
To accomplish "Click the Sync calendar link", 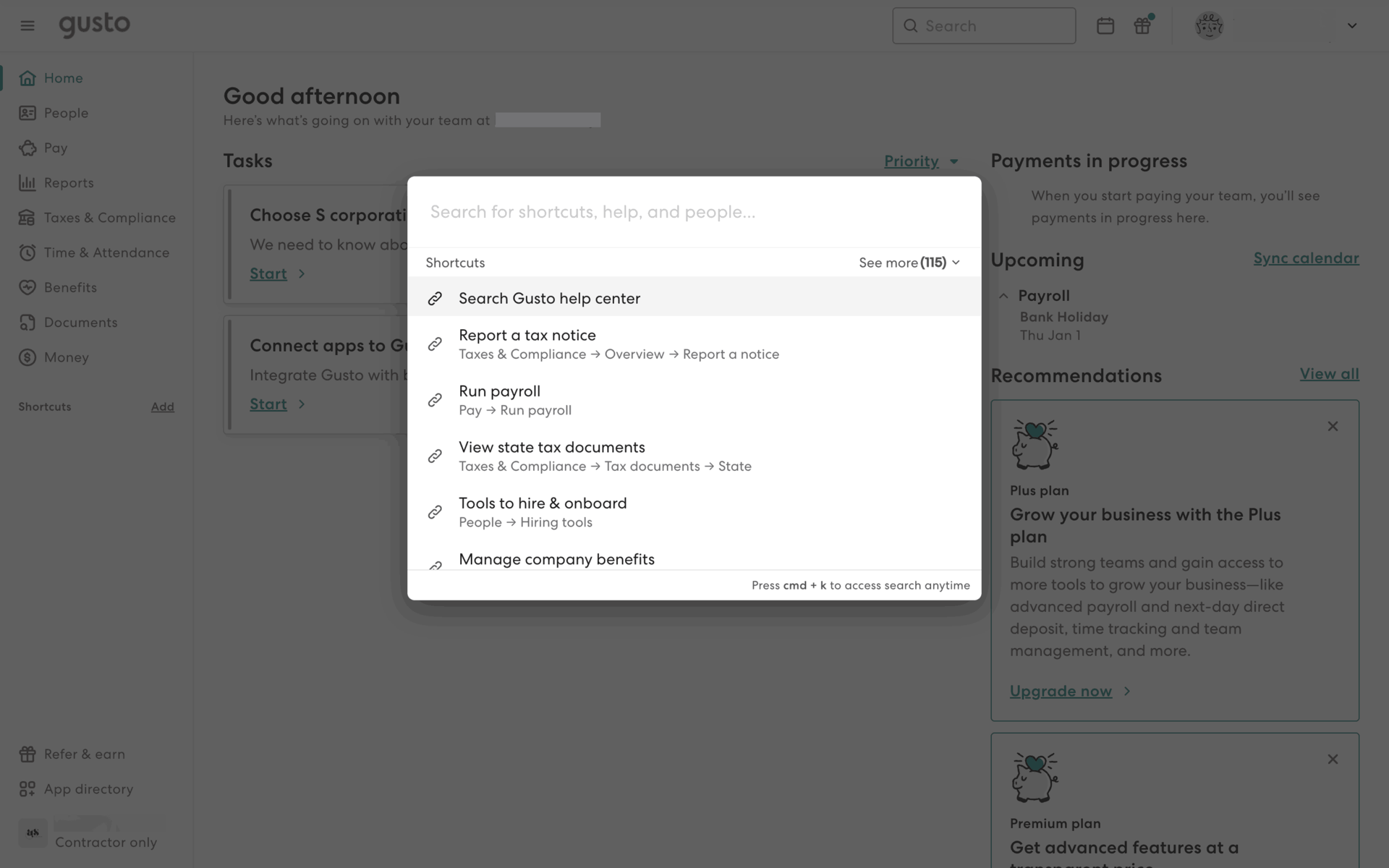I will [1306, 258].
